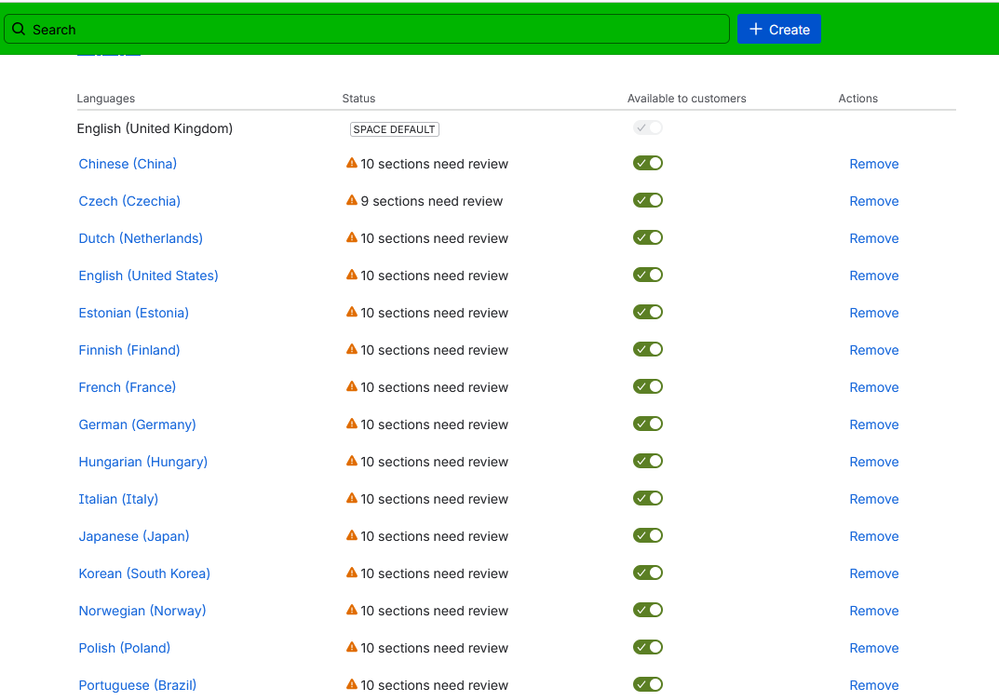Image resolution: width=999 pixels, height=700 pixels.
Task: Toggle customer availability for Norwegian (Norway)
Action: [x=648, y=610]
